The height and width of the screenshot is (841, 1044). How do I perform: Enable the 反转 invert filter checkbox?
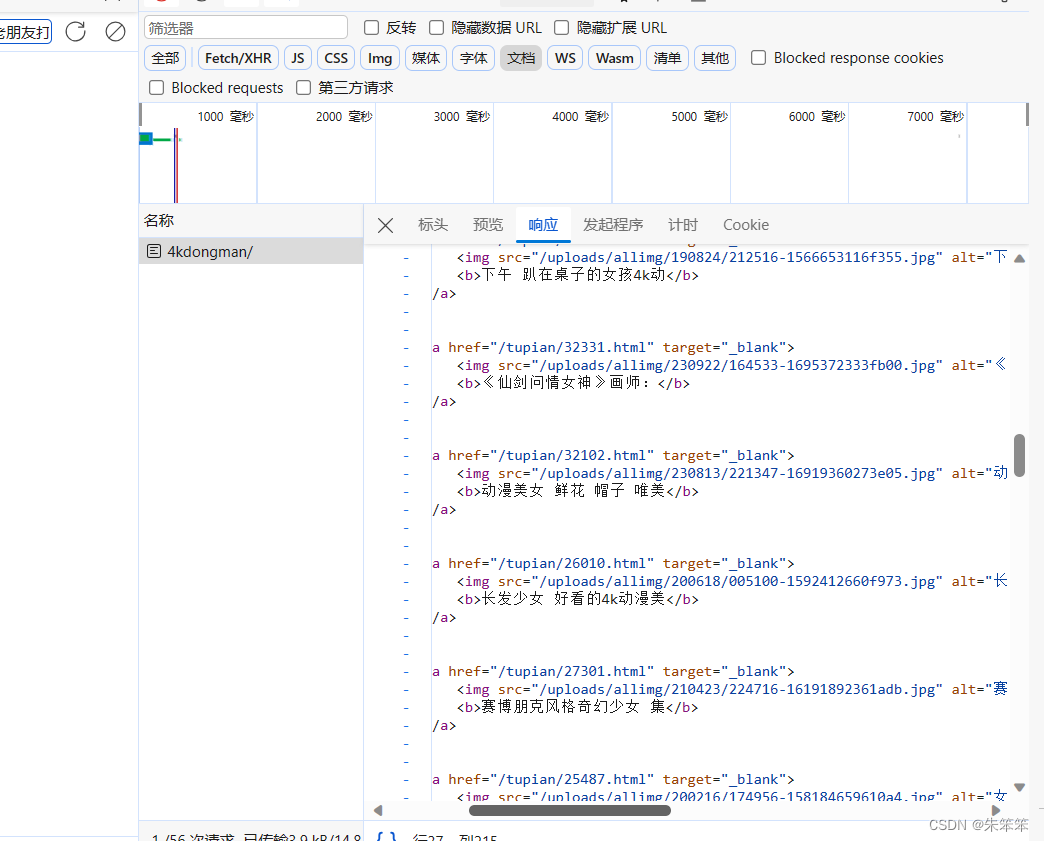(x=371, y=27)
